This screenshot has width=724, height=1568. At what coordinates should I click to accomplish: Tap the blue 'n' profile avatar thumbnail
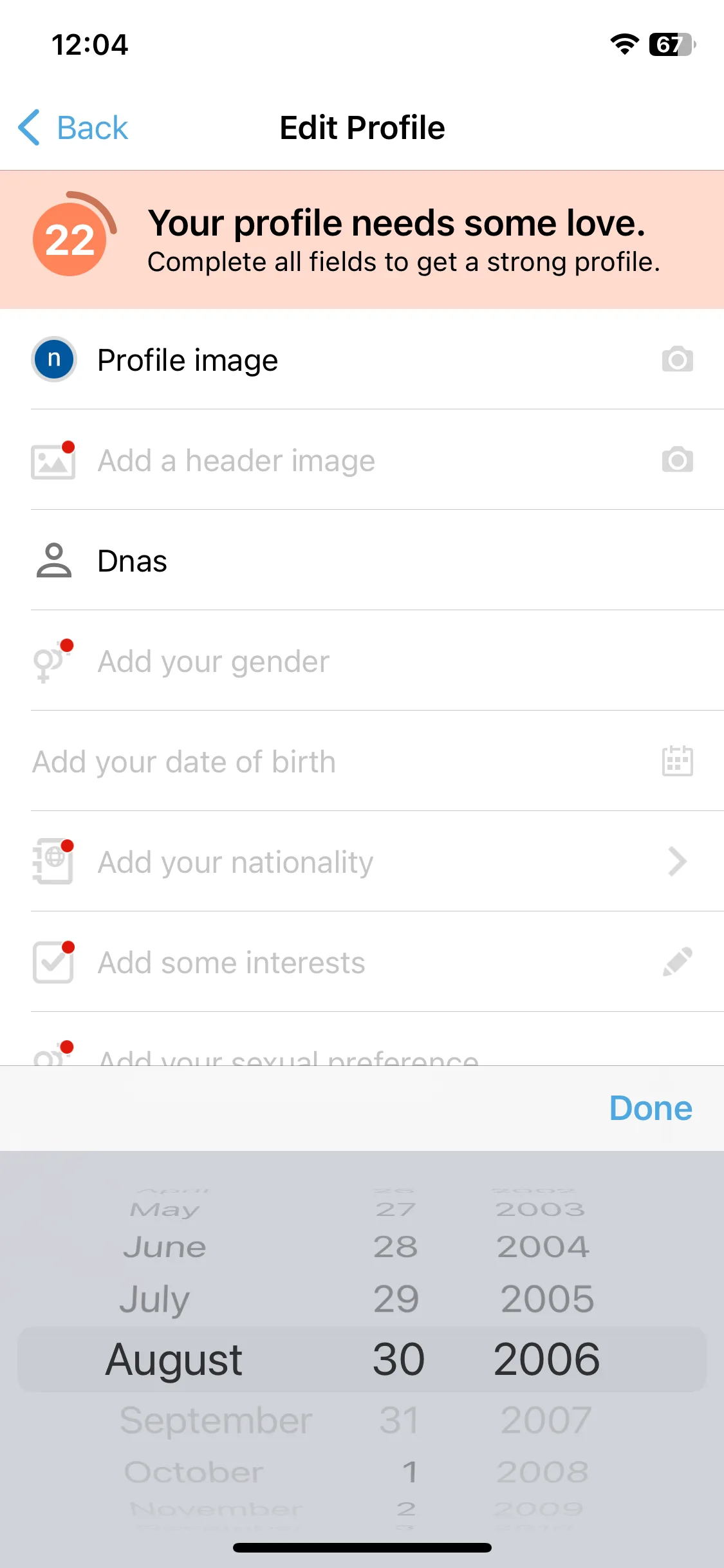click(54, 359)
